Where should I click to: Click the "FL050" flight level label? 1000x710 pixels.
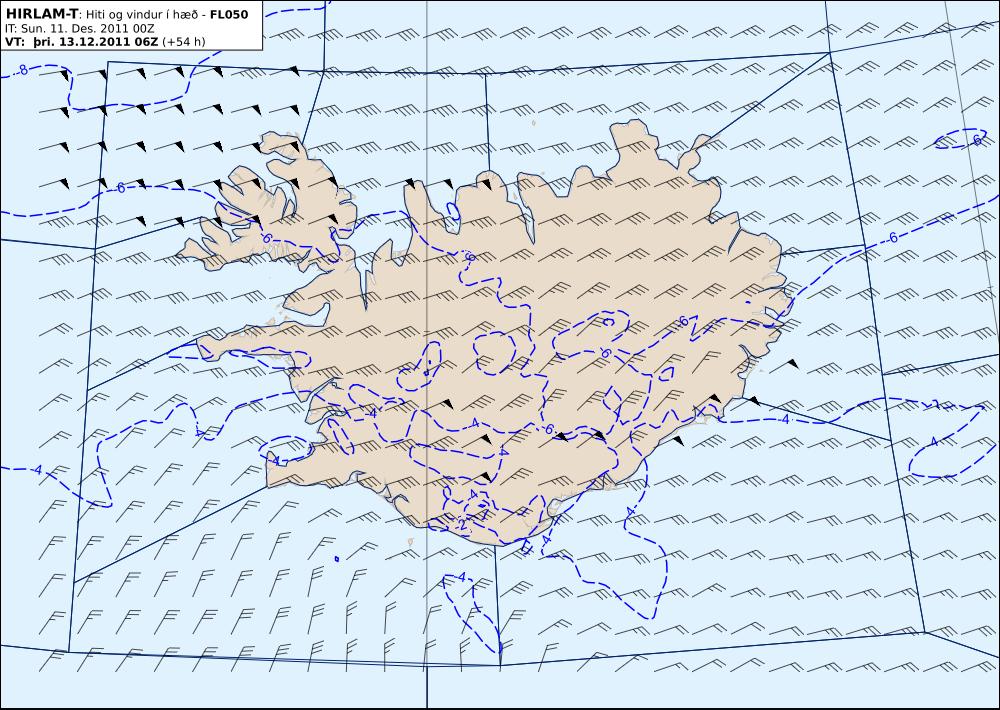(x=229, y=14)
